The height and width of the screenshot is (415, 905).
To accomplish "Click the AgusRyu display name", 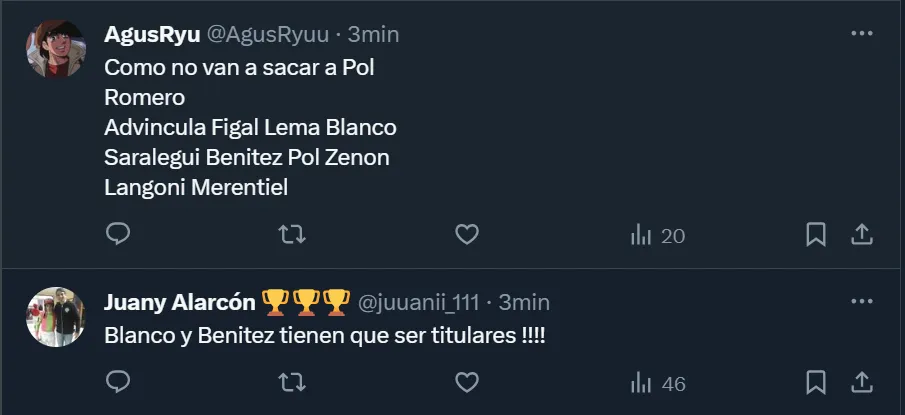I will pyautogui.click(x=152, y=34).
